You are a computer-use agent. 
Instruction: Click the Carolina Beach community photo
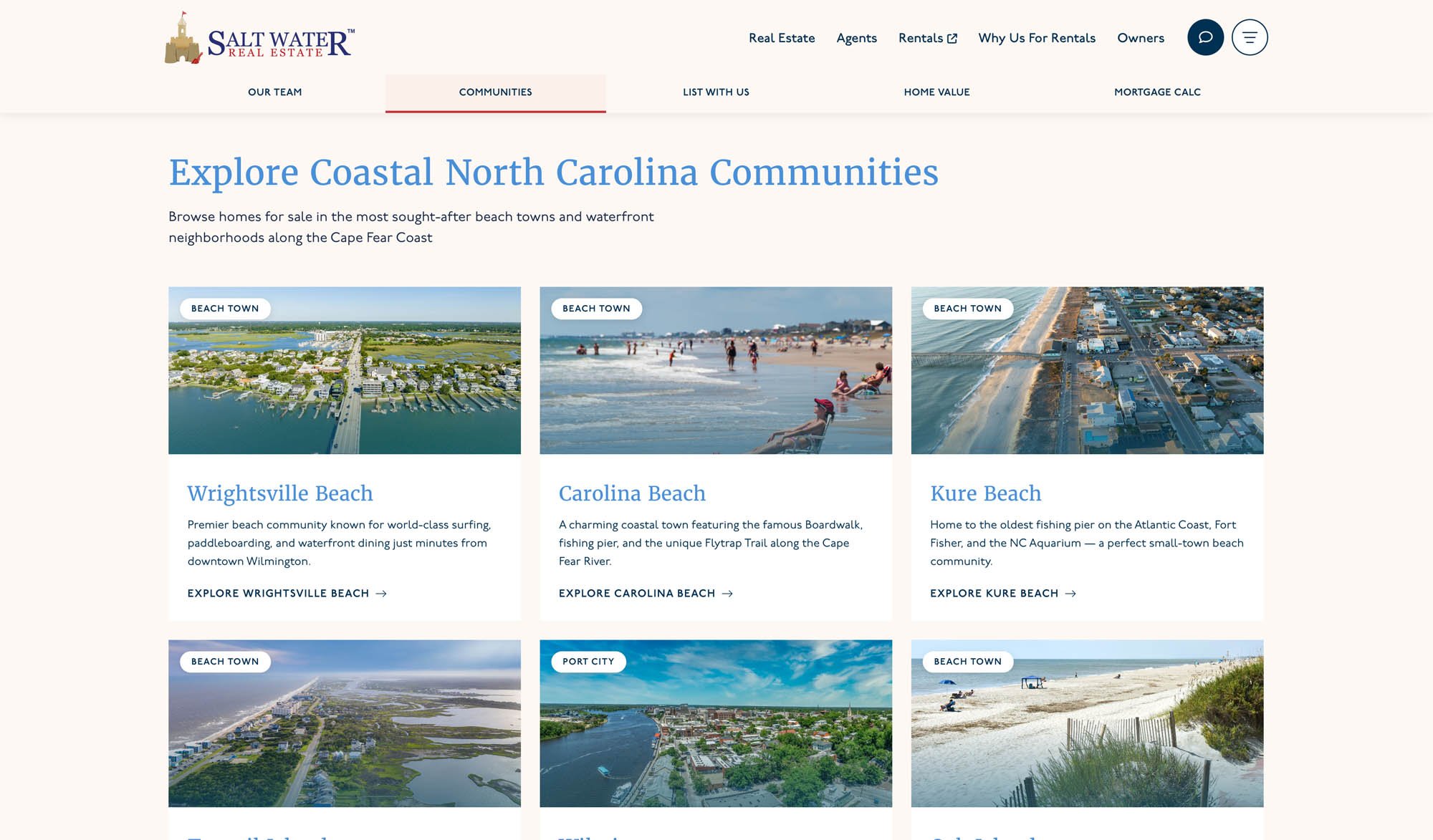coord(716,370)
